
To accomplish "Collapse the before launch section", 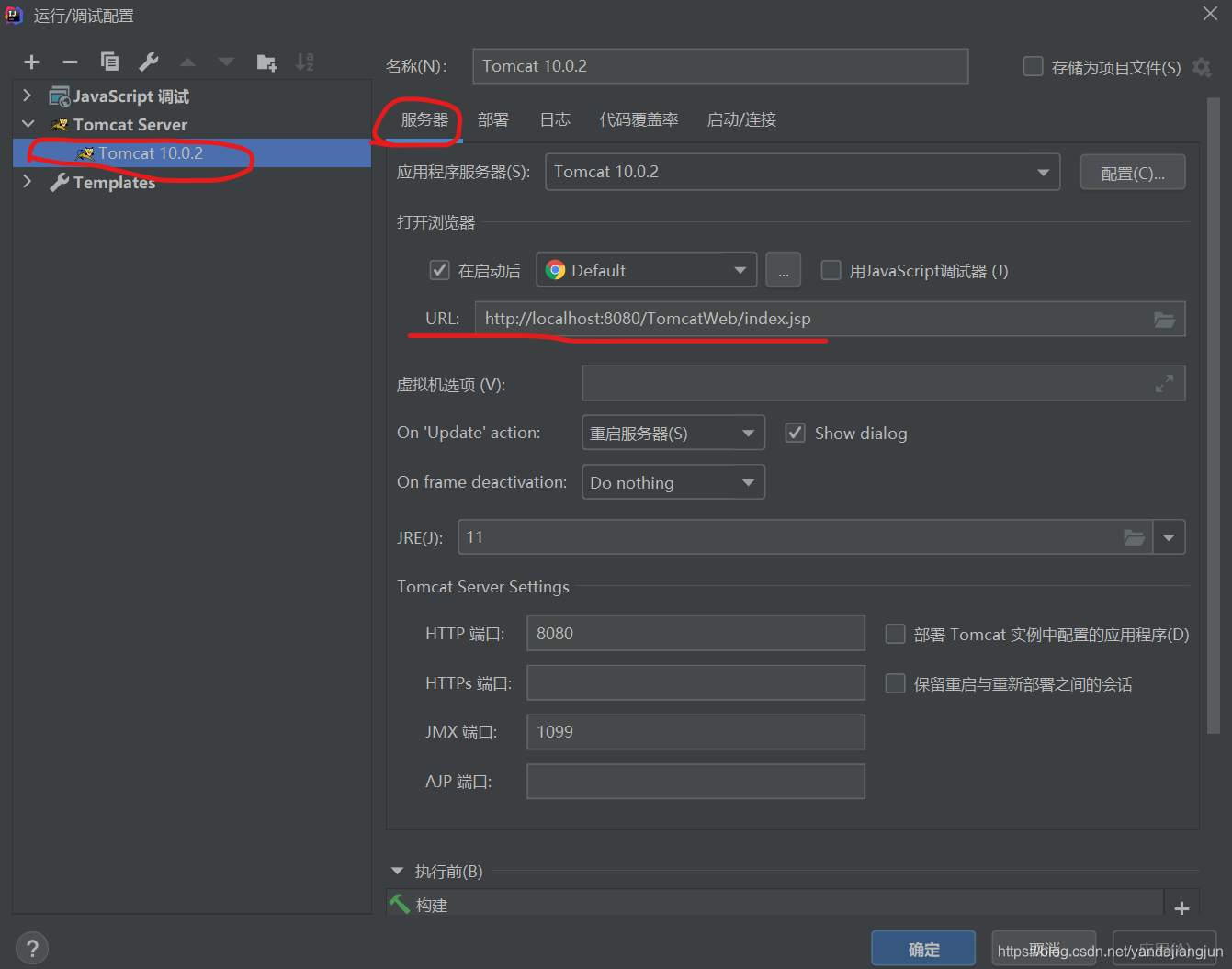I will tap(397, 871).
